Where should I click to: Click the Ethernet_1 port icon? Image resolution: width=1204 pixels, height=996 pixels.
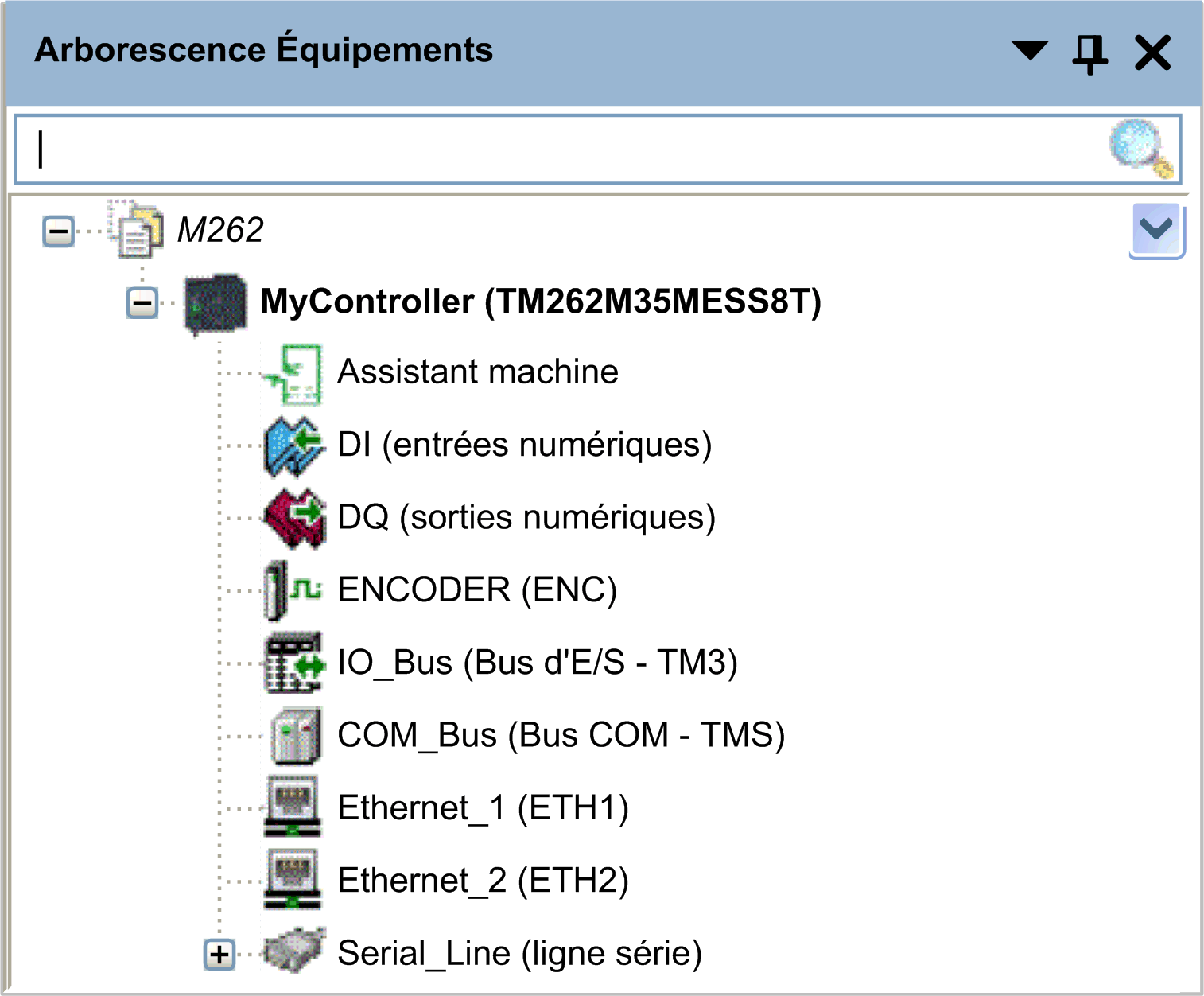[293, 807]
